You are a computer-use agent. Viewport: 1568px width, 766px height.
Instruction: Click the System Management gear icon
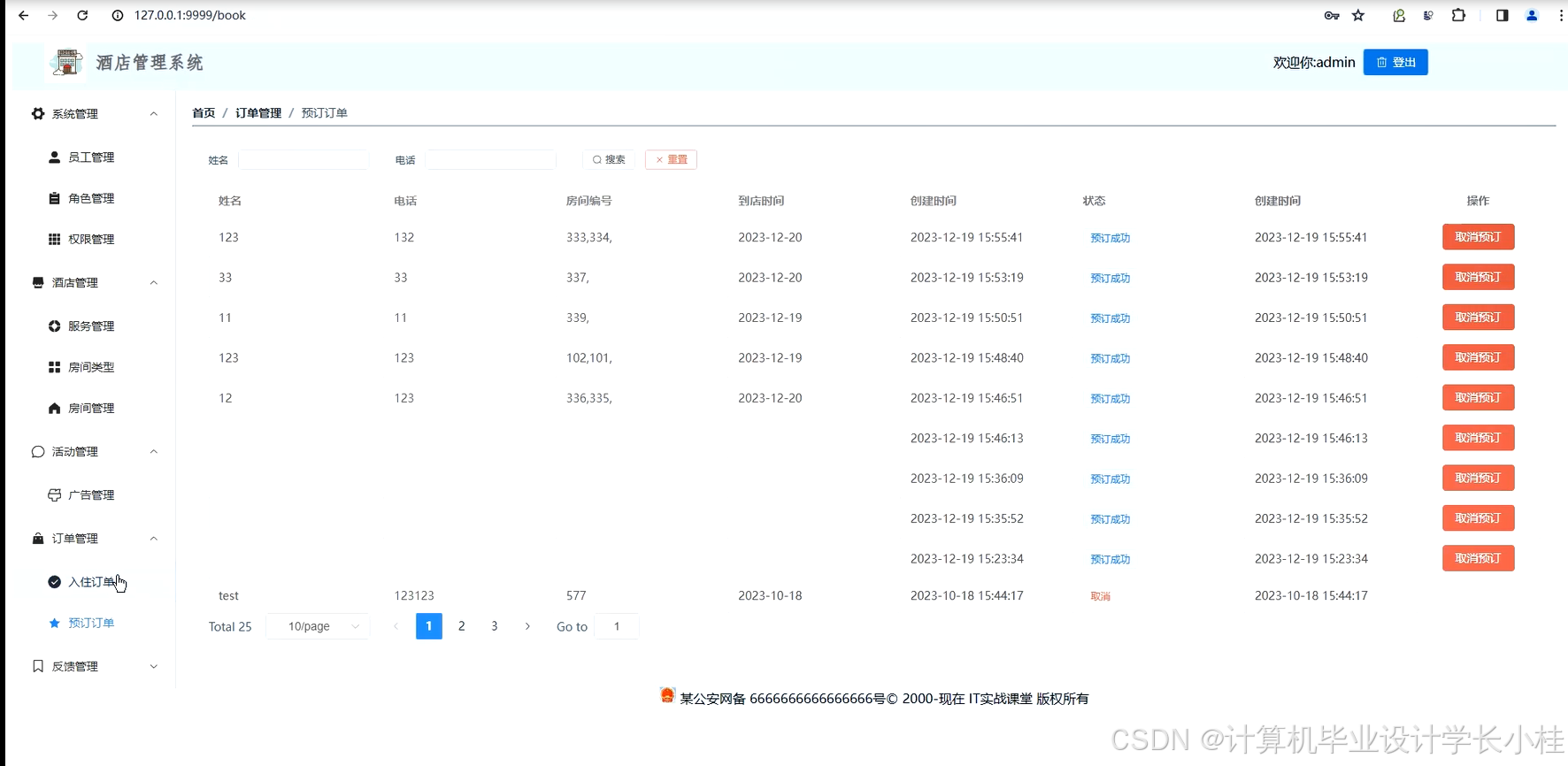(x=38, y=114)
